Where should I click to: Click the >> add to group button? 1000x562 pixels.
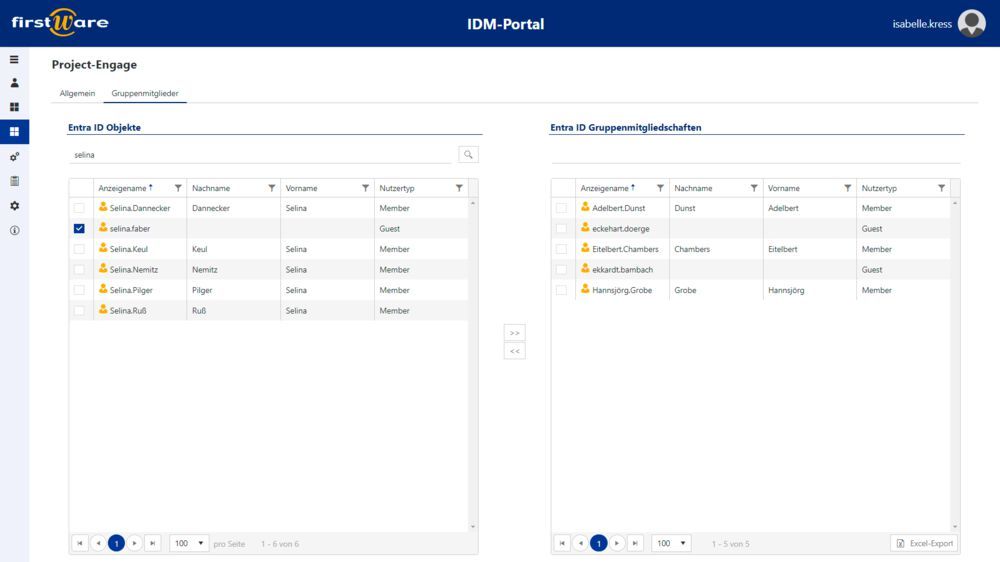click(x=515, y=332)
